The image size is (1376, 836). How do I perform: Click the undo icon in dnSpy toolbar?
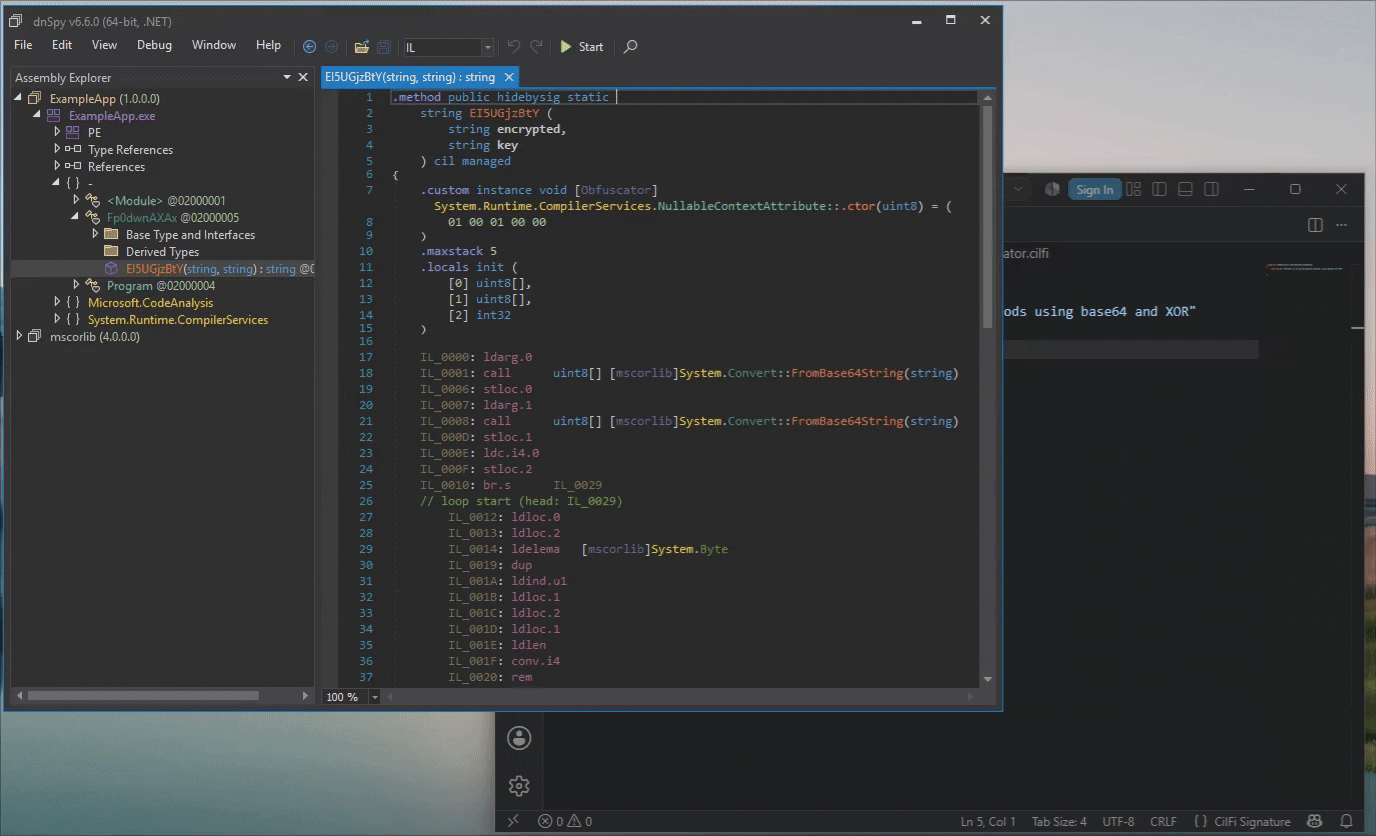pos(514,46)
